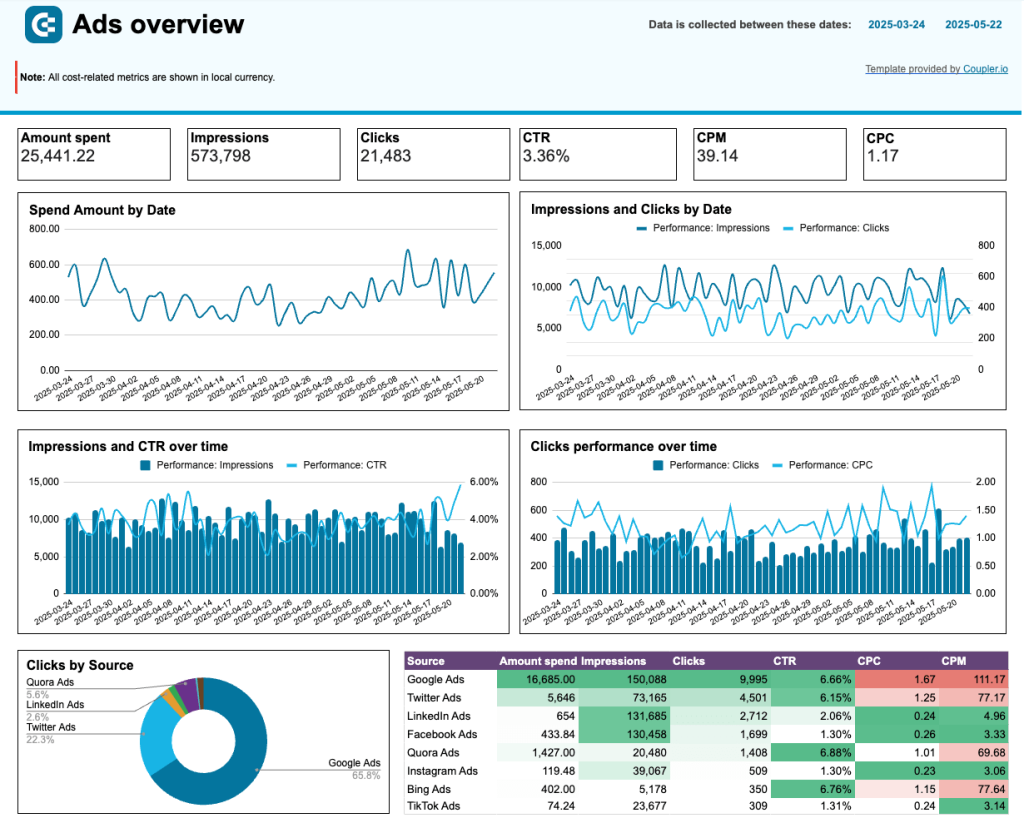Select the end date 2025-05-22
This screenshot has width=1024, height=818.
coord(973,24)
